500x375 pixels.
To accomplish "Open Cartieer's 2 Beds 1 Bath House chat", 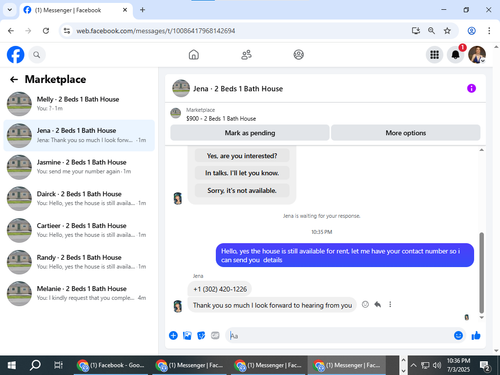I will coord(79,230).
